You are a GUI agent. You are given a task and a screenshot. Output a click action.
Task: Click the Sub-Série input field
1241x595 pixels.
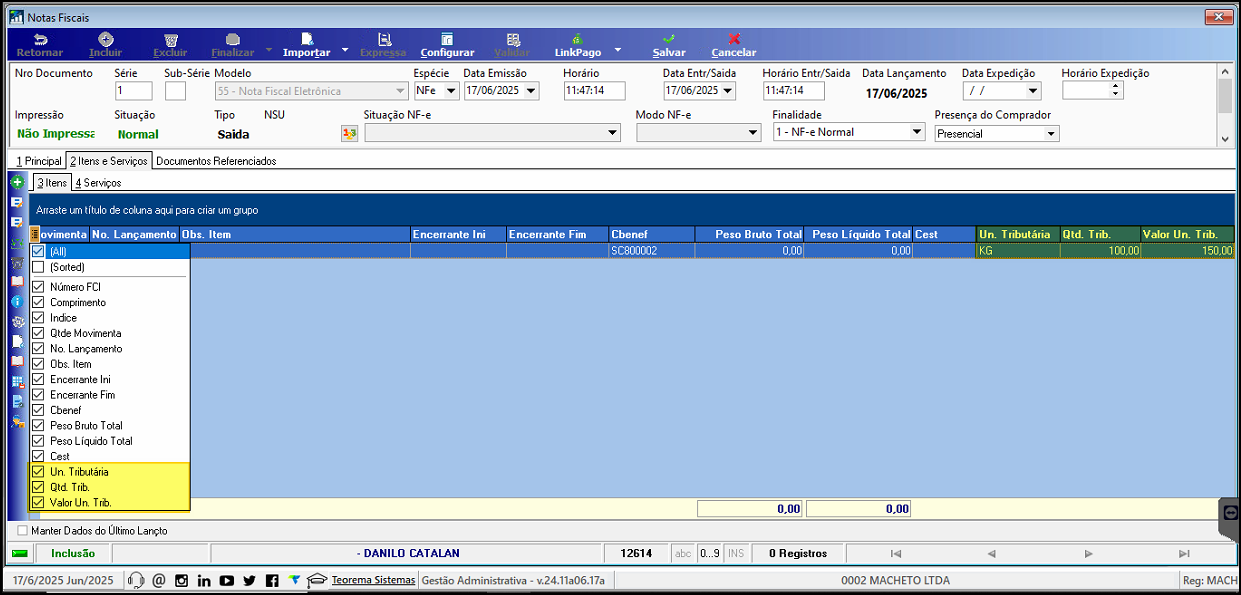(x=175, y=91)
